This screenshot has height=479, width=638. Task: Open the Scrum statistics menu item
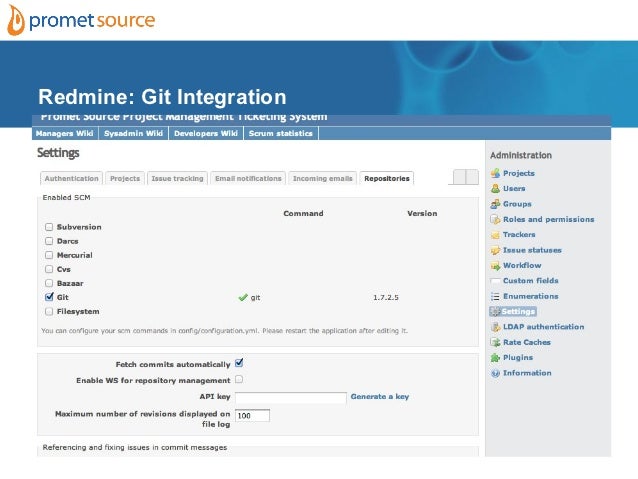pyautogui.click(x=281, y=133)
